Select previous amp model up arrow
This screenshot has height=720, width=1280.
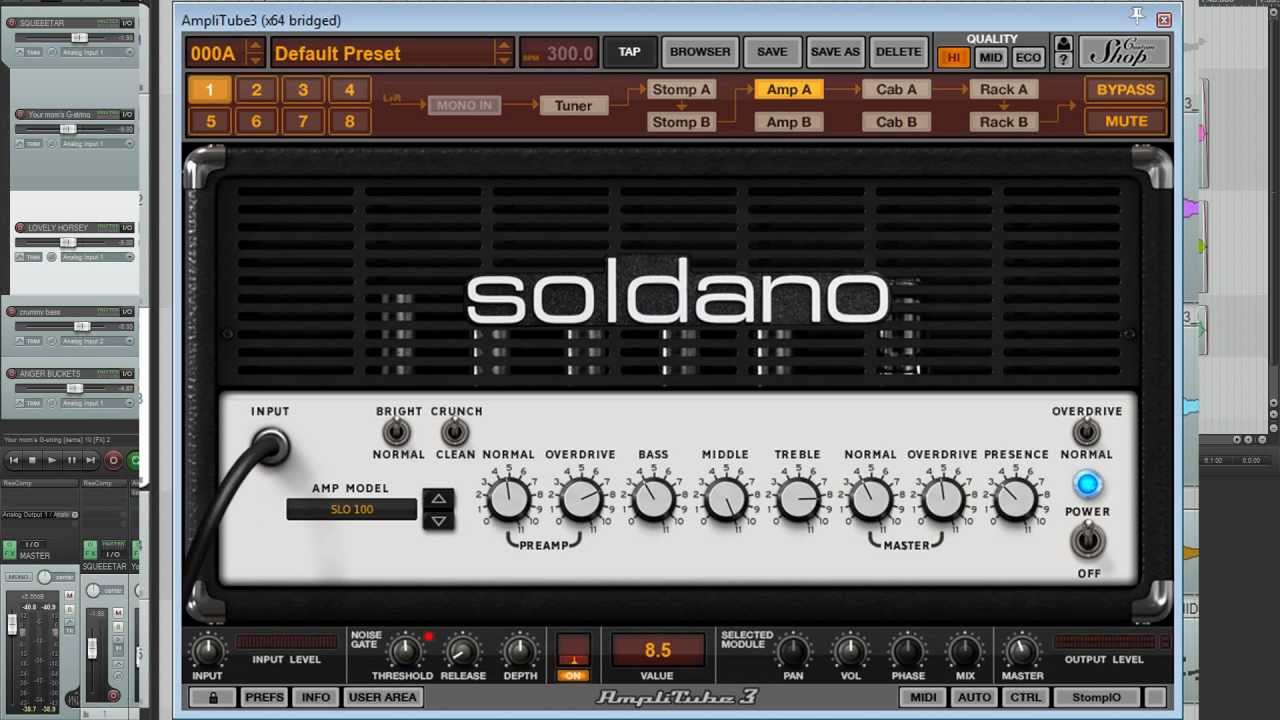coord(438,498)
